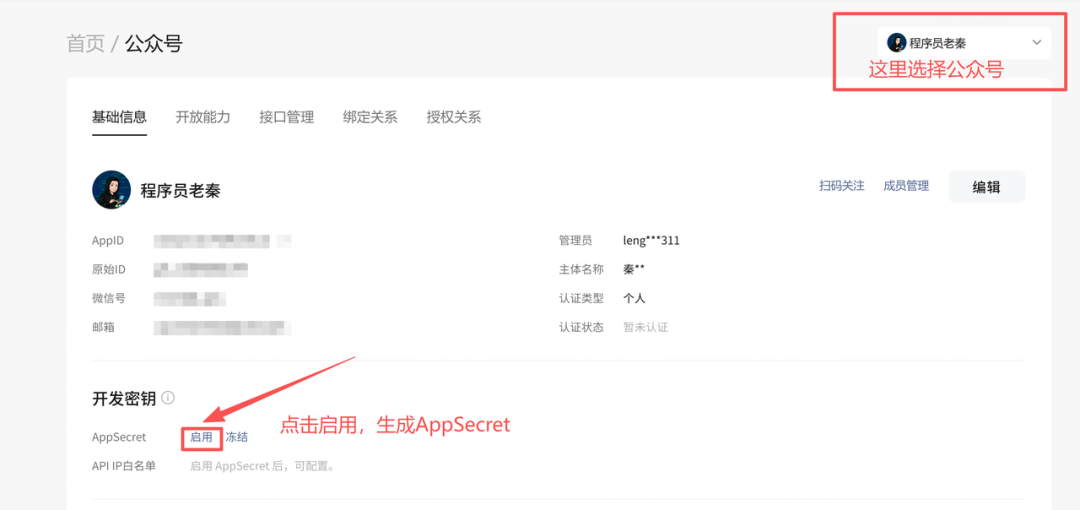
Task: Click the 认证类型 value 个人
Action: [634, 298]
